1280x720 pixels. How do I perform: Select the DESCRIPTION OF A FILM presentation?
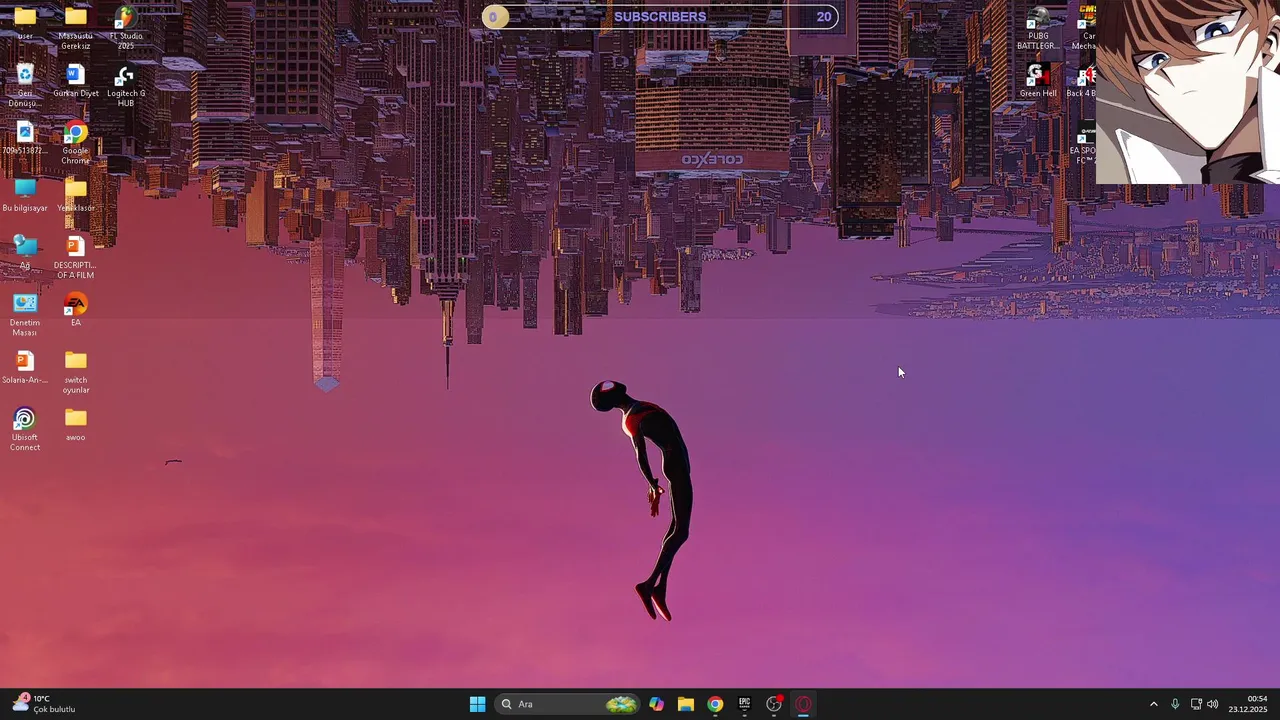tap(75, 258)
